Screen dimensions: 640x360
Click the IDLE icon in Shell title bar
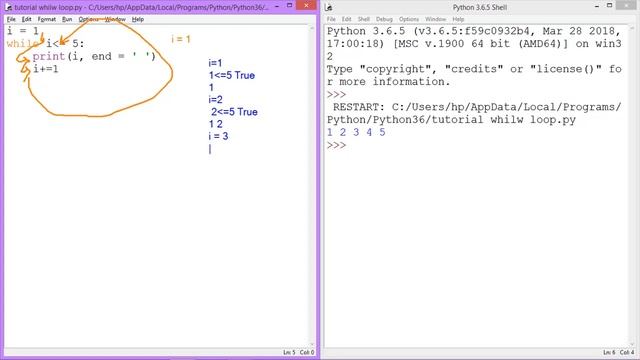(329, 7)
